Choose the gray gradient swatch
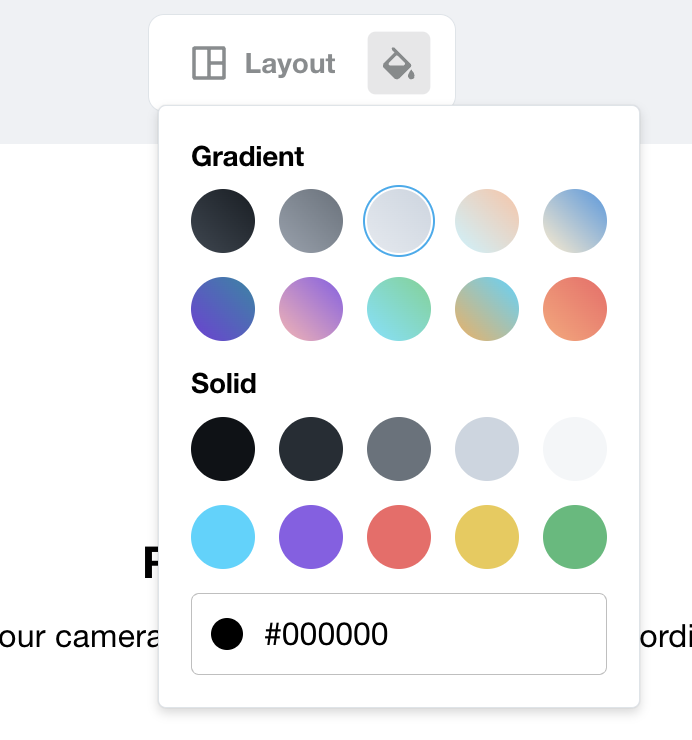 coord(311,221)
